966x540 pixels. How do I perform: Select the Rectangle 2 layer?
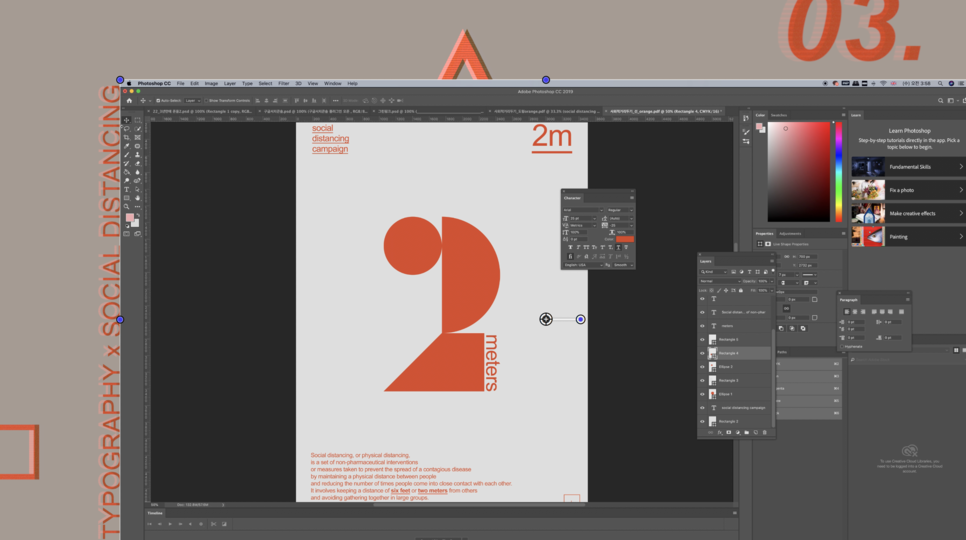734,421
